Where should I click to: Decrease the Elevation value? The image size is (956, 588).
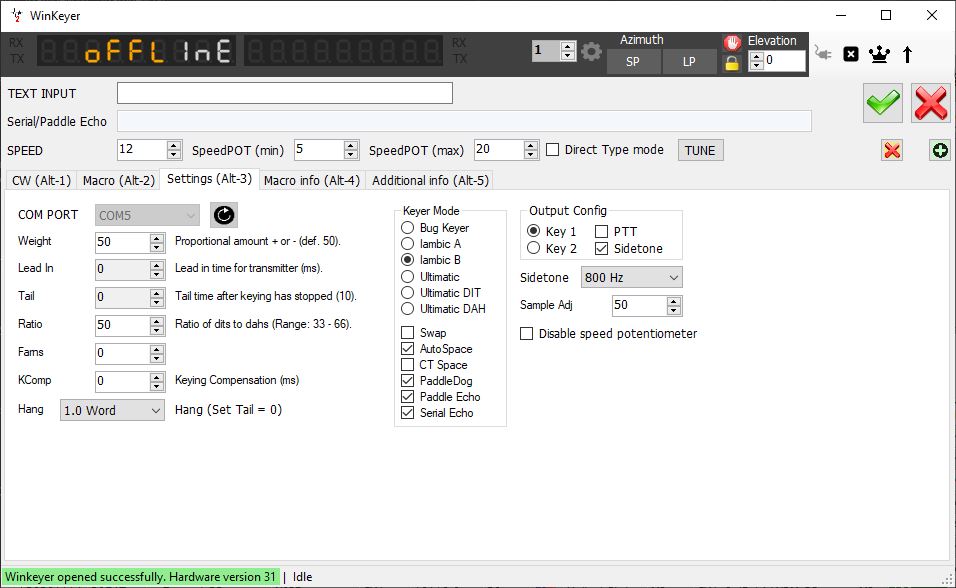click(757, 65)
